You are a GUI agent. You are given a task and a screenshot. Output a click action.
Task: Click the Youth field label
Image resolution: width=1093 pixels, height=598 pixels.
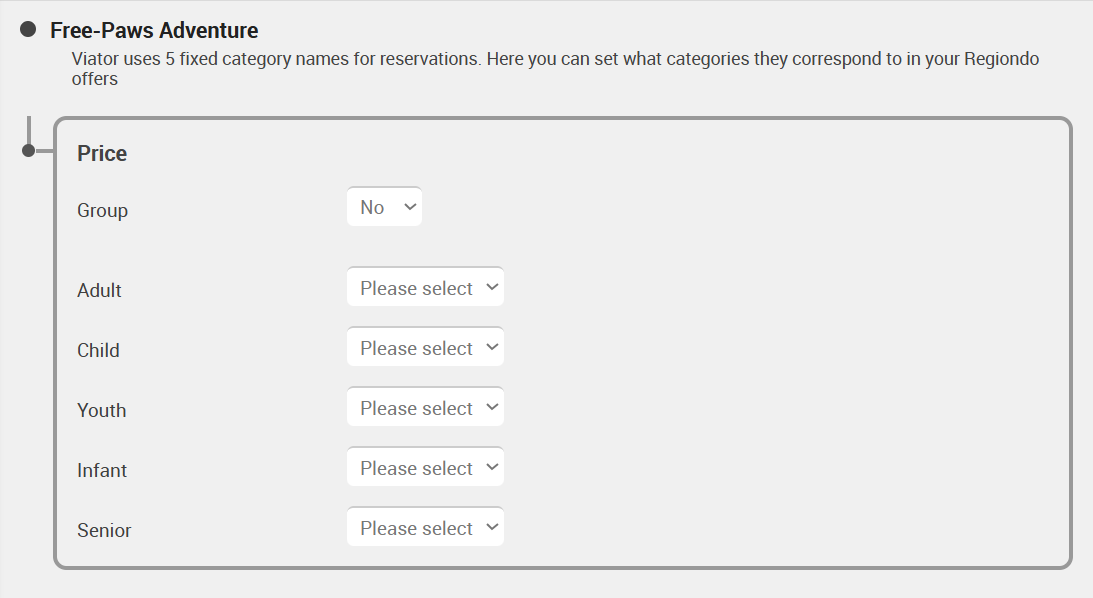pos(102,410)
